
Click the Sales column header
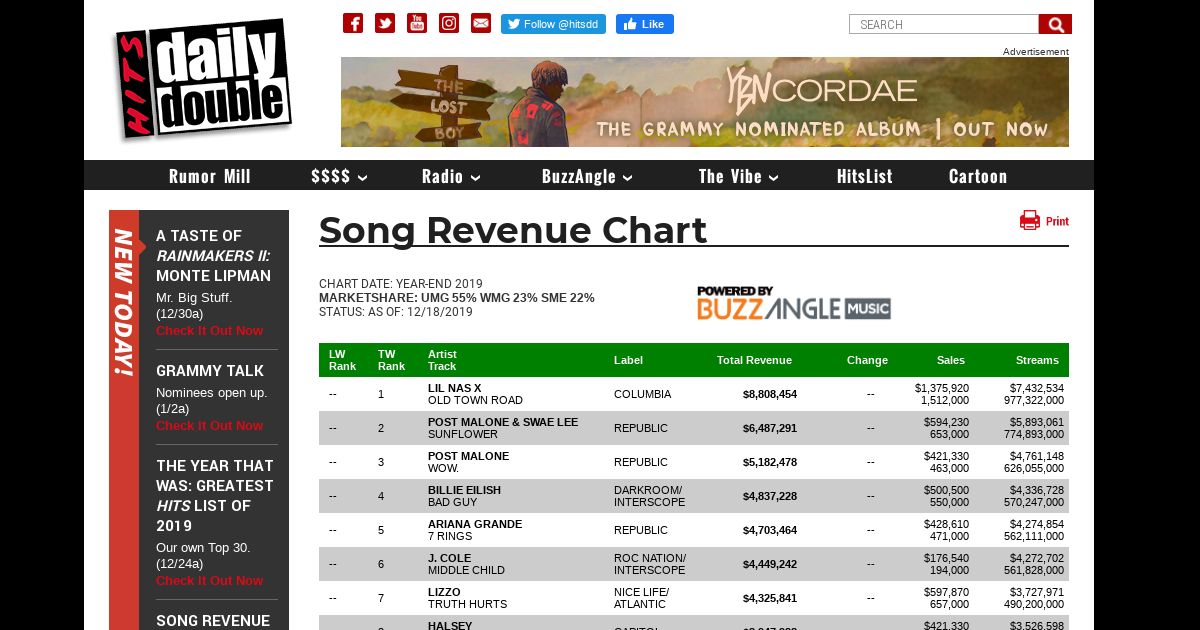951,360
